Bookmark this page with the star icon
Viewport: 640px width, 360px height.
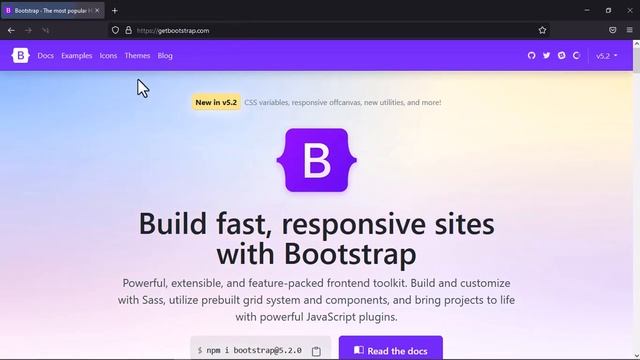542,30
